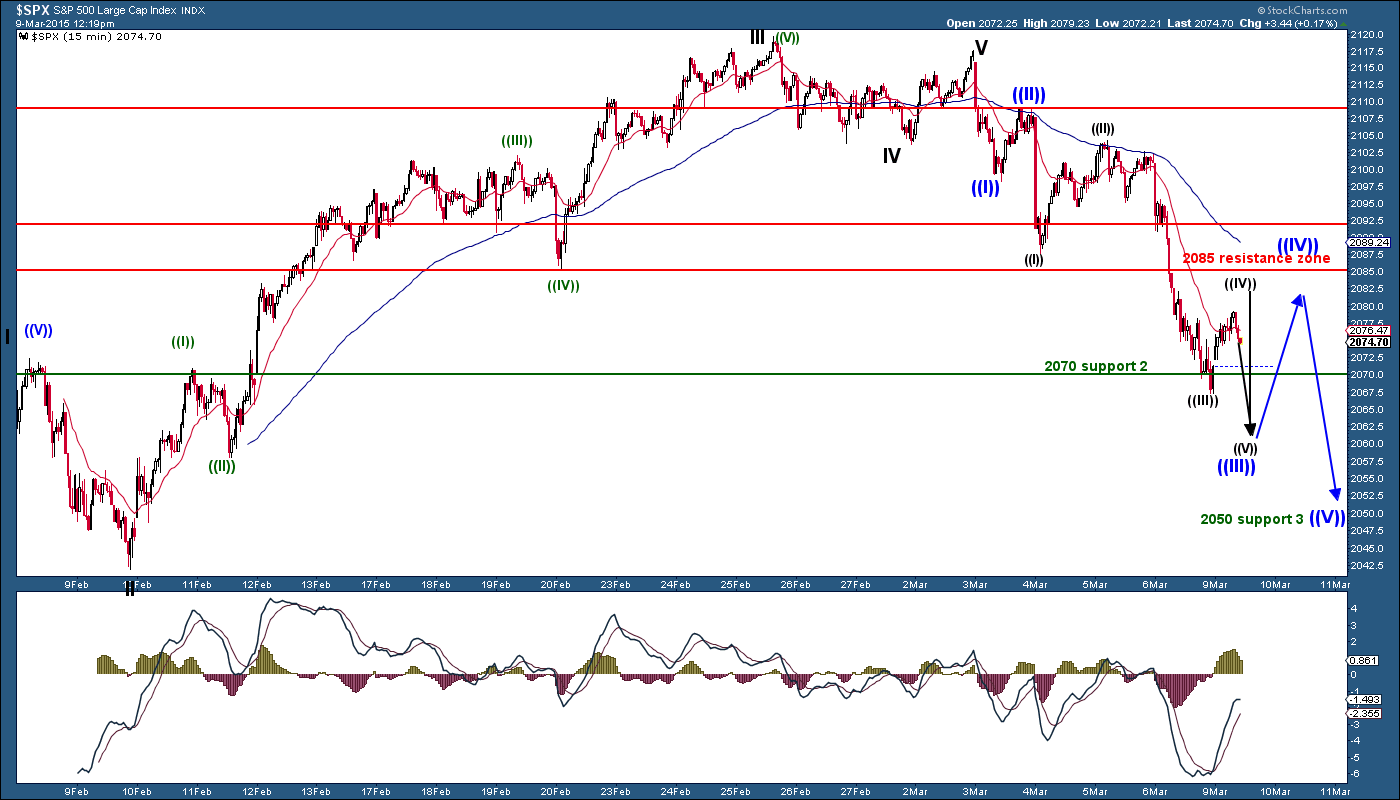Click the black downward arrowhead above wave ((V))
Screen dimensions: 1400x800
click(x=1250, y=430)
